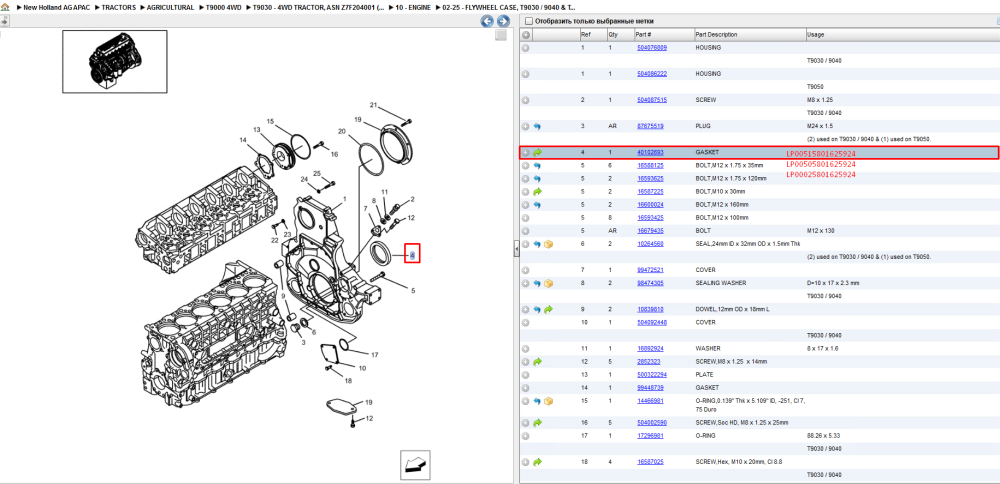Open part number link 504086222

click(x=652, y=74)
